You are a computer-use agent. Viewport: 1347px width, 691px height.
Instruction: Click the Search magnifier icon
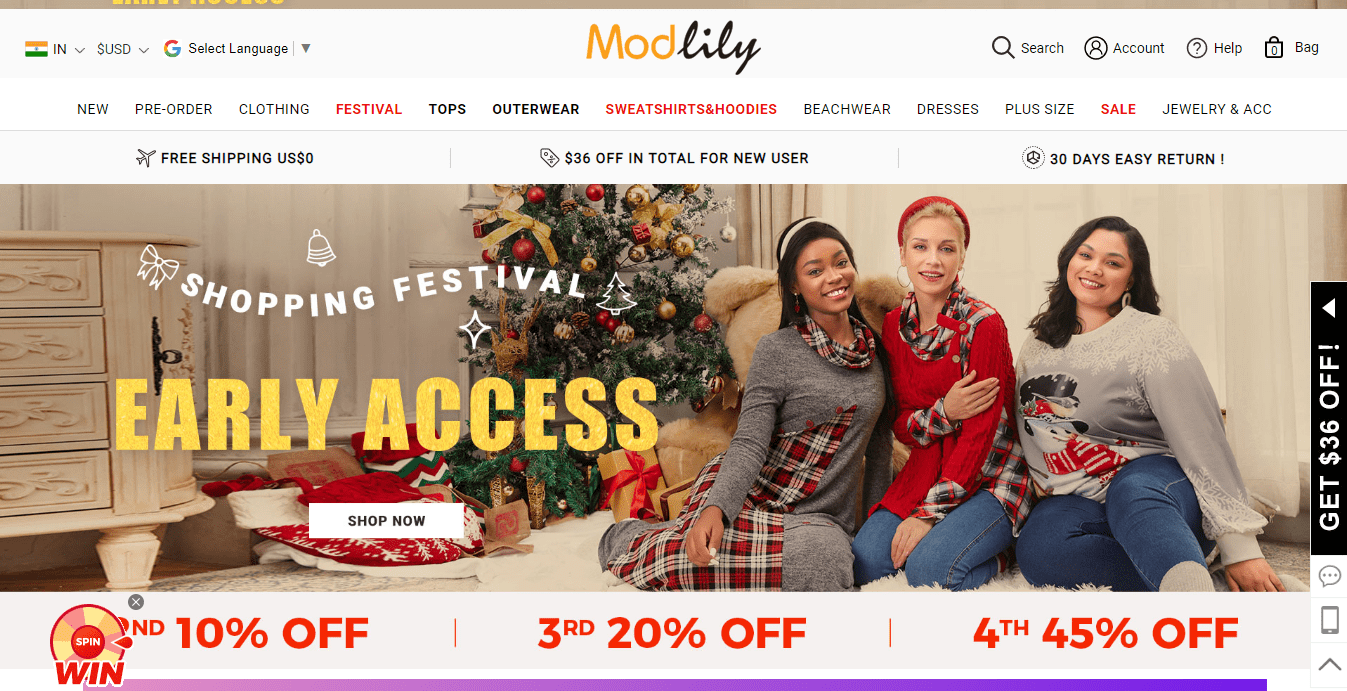(x=1003, y=48)
